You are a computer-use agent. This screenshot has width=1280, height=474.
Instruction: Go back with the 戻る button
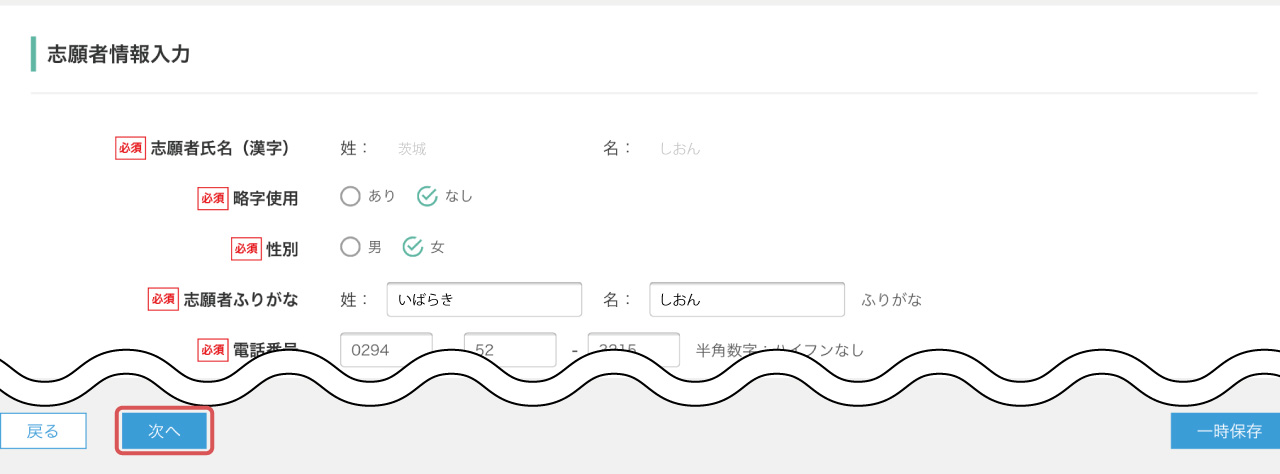point(43,431)
